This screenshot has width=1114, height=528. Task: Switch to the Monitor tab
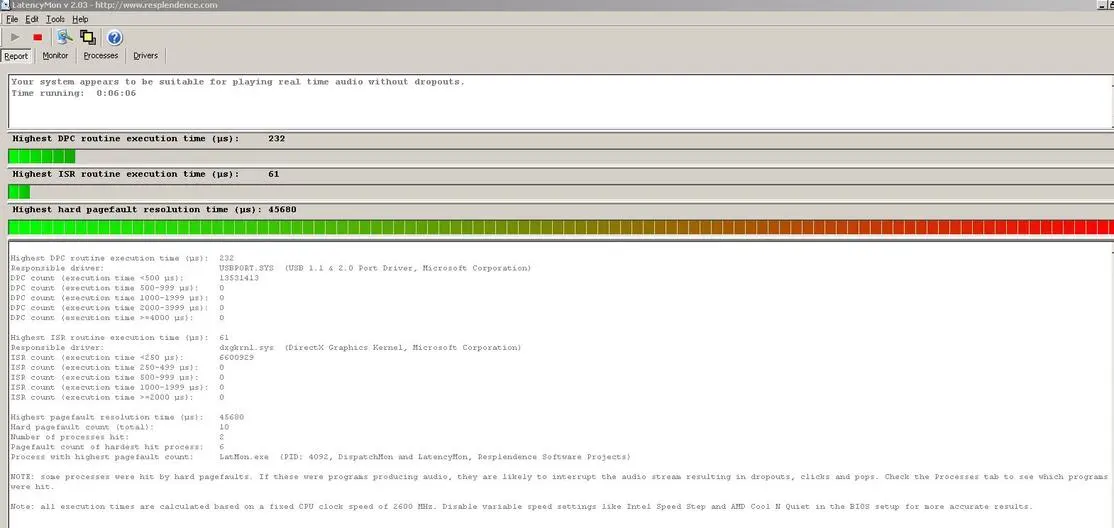point(55,55)
